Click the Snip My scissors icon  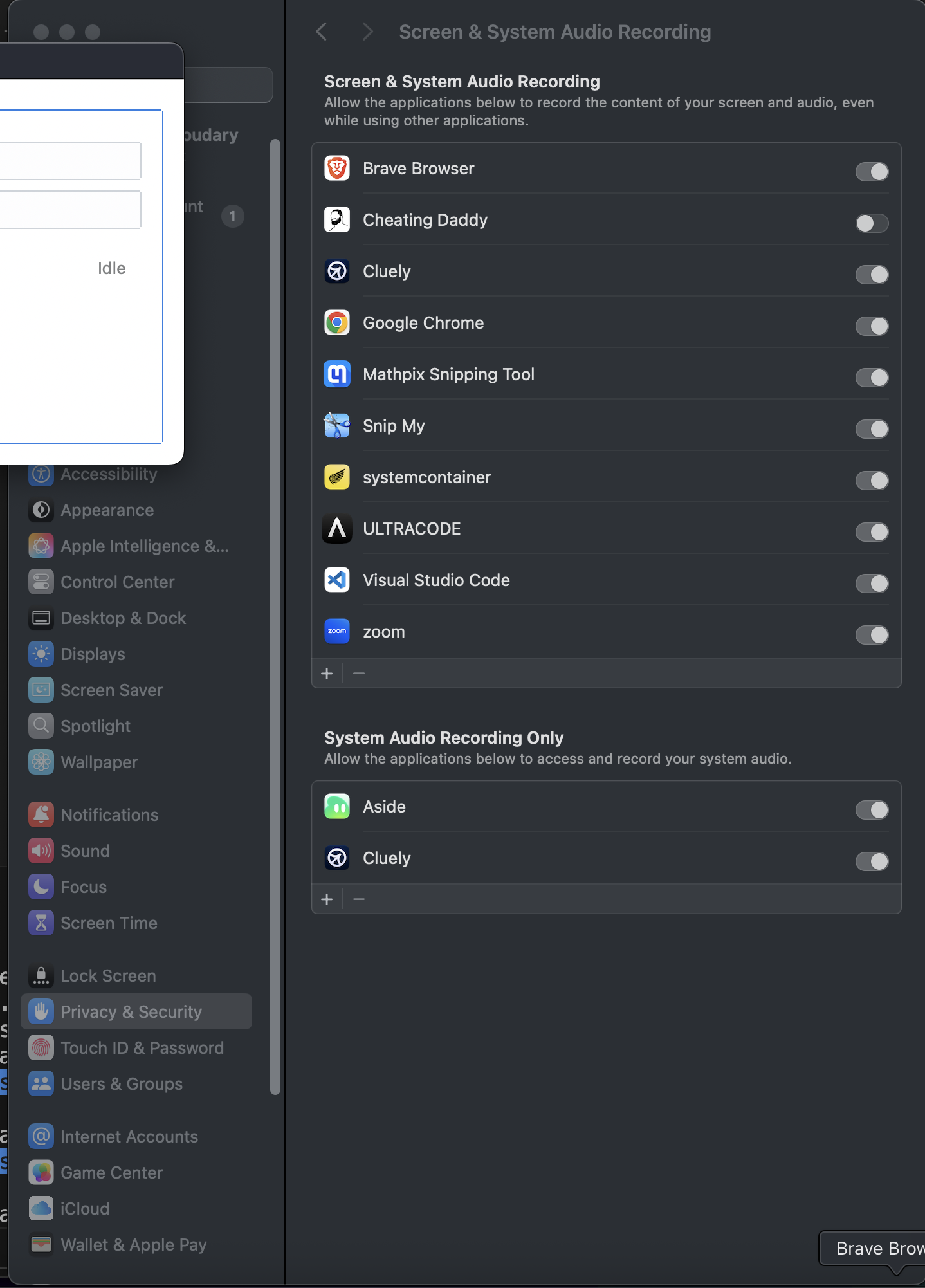click(337, 426)
